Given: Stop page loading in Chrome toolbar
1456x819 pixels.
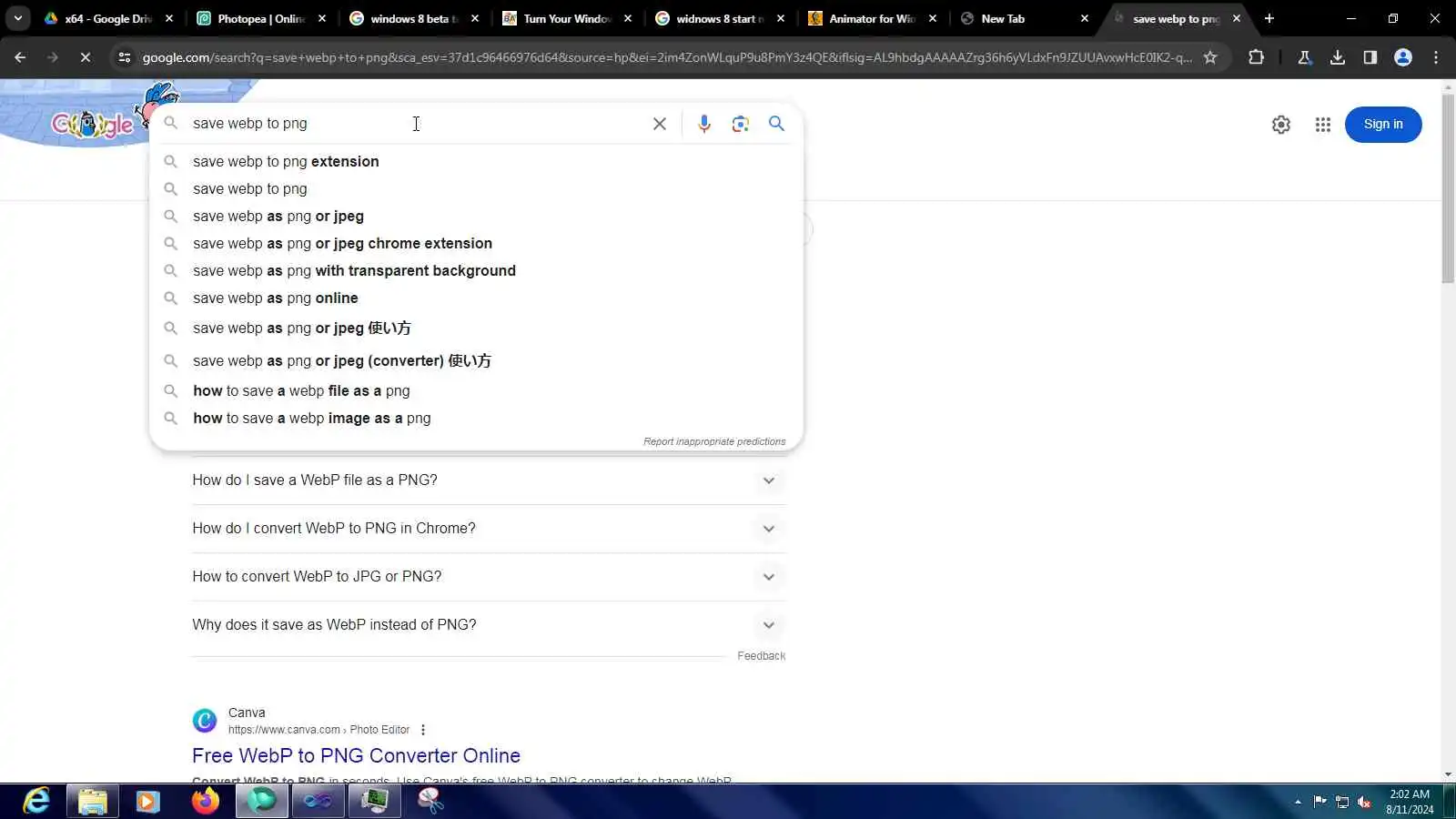Looking at the screenshot, I should click(x=85, y=57).
